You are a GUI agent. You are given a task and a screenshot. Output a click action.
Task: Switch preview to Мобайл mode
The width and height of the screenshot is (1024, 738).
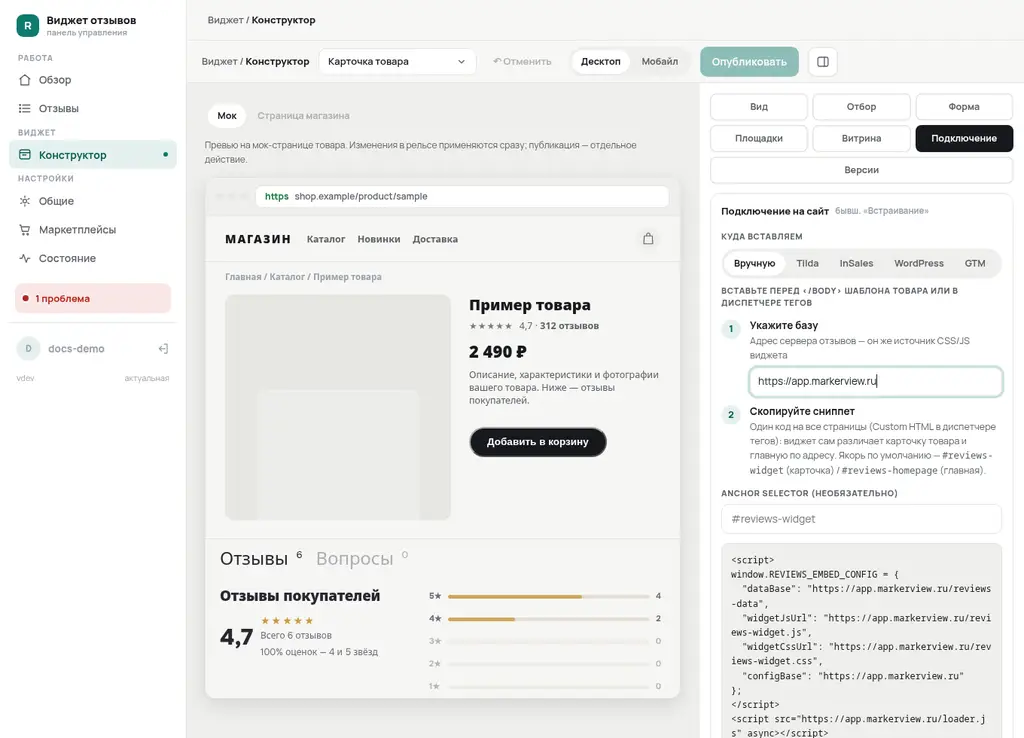click(x=660, y=61)
